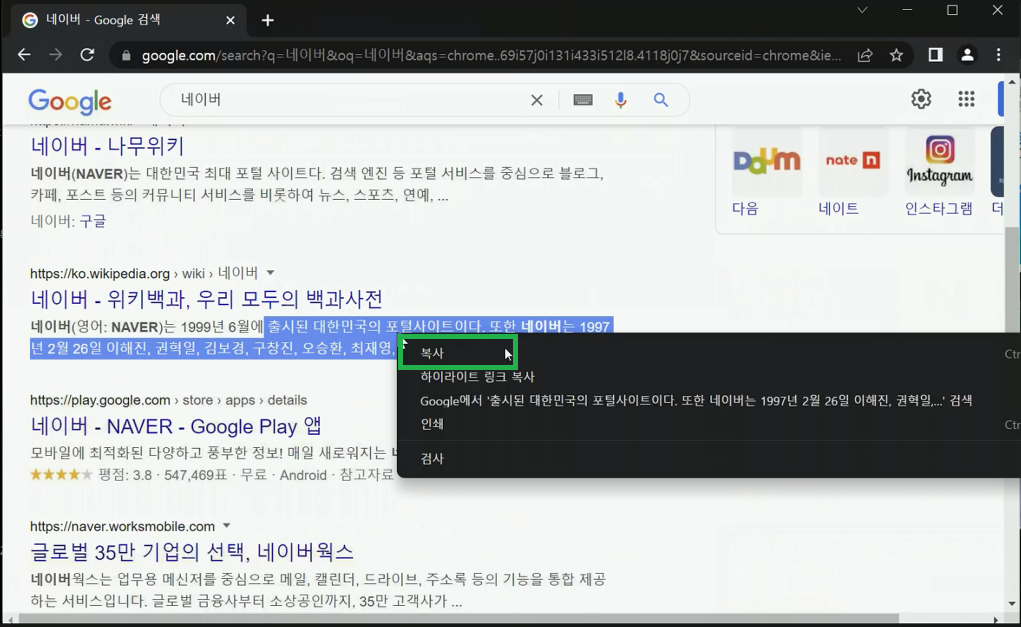
Task: Click the search input field containing 네이버
Action: click(x=352, y=100)
